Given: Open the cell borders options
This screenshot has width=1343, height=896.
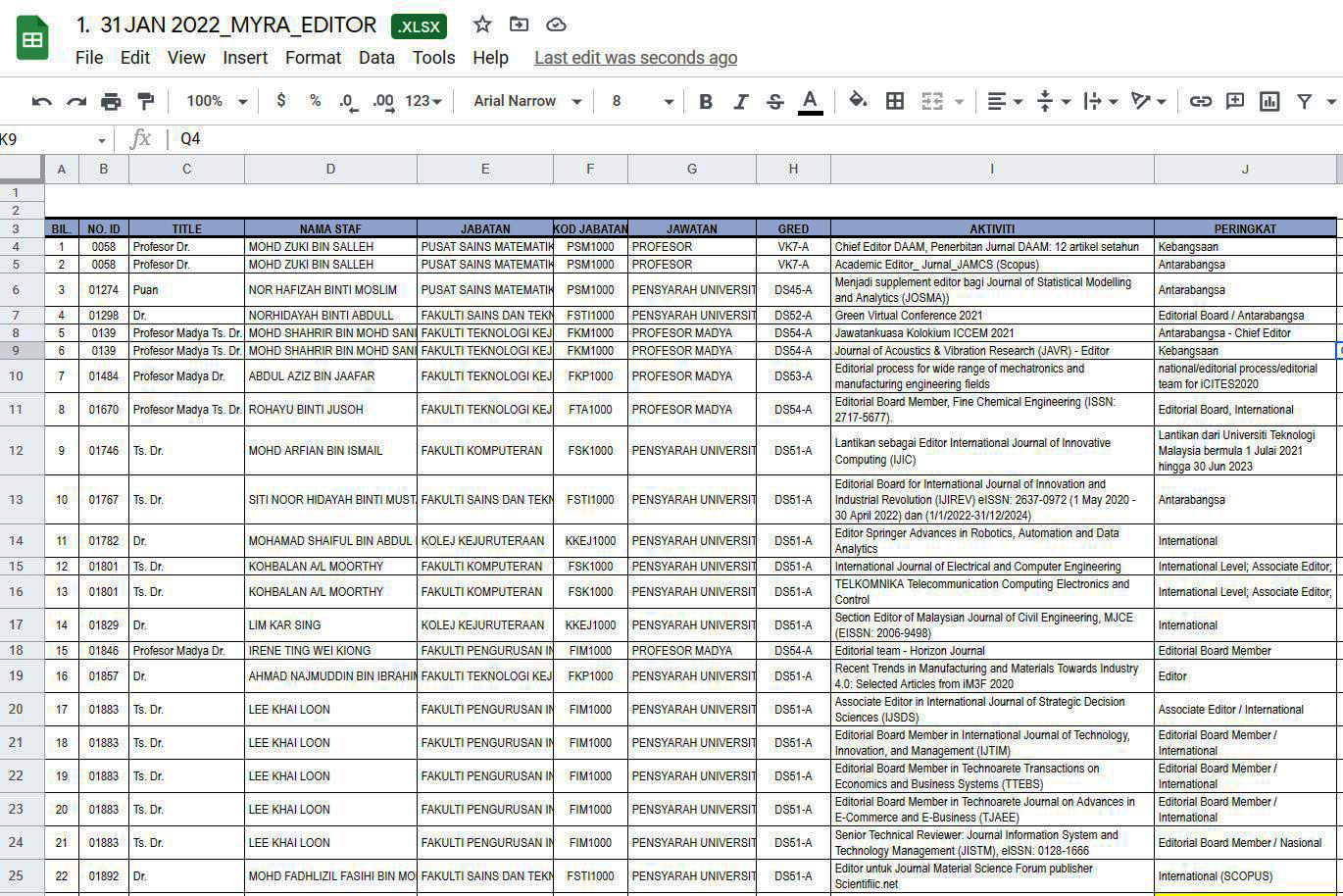Looking at the screenshot, I should click(x=894, y=101).
